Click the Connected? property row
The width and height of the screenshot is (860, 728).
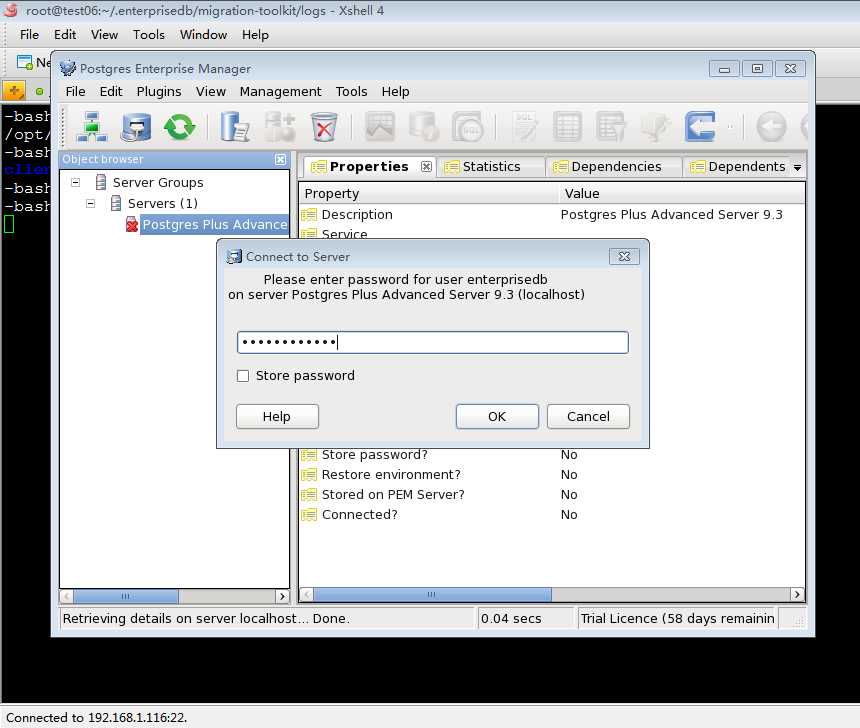[x=552, y=515]
